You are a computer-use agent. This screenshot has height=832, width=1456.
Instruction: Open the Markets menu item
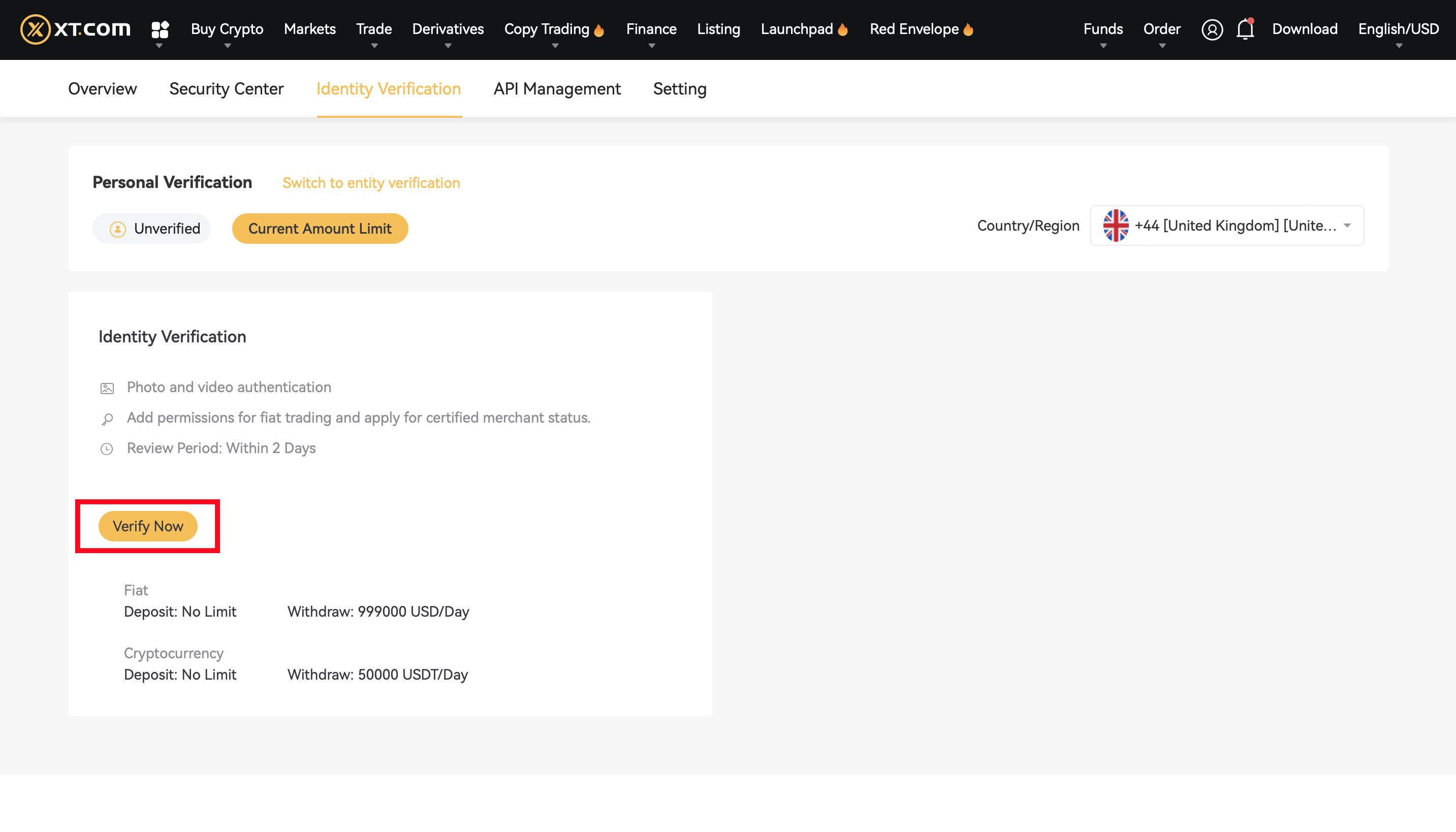(310, 29)
